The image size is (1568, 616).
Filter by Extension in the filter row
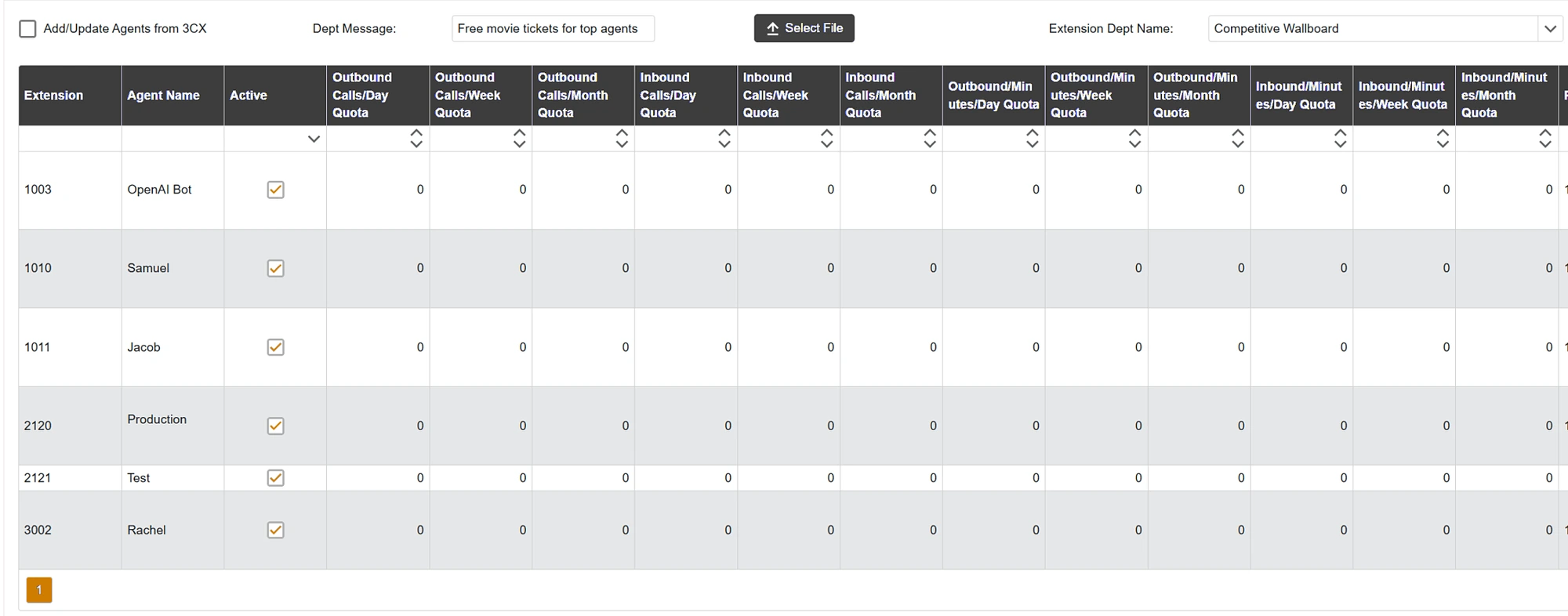[x=70, y=139]
